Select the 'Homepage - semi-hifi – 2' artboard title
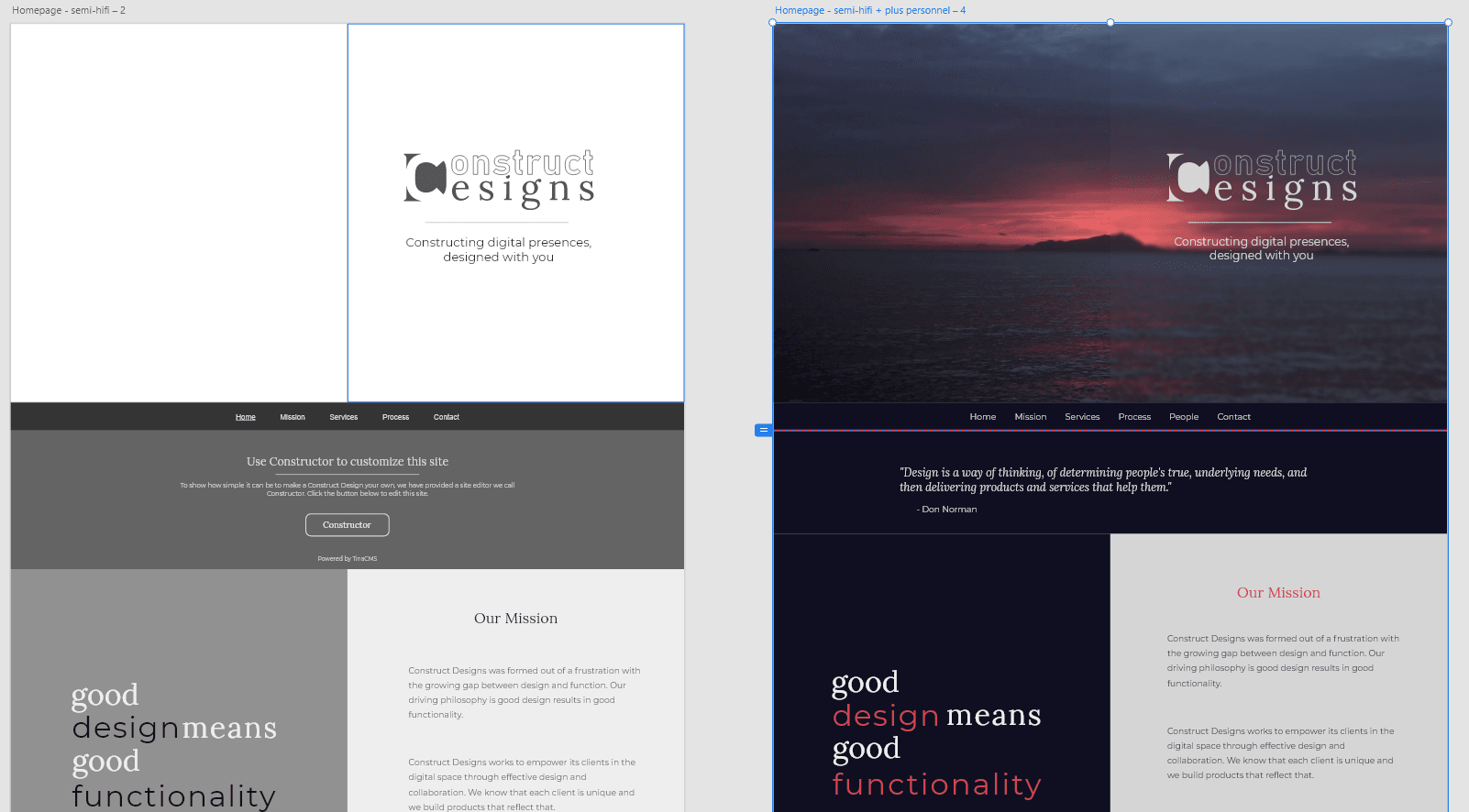Screen dimensions: 1469x812 point(69,10)
